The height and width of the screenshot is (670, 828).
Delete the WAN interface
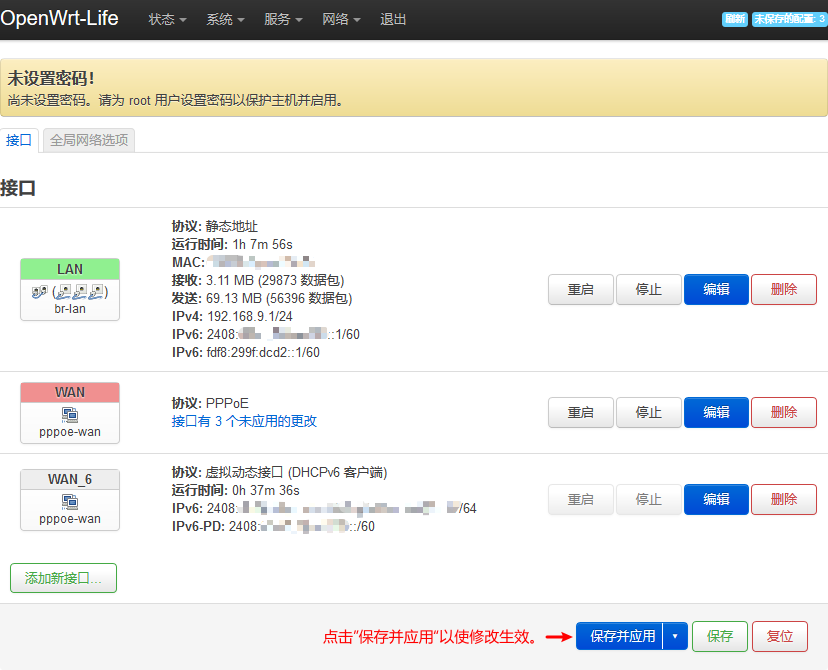pos(784,411)
